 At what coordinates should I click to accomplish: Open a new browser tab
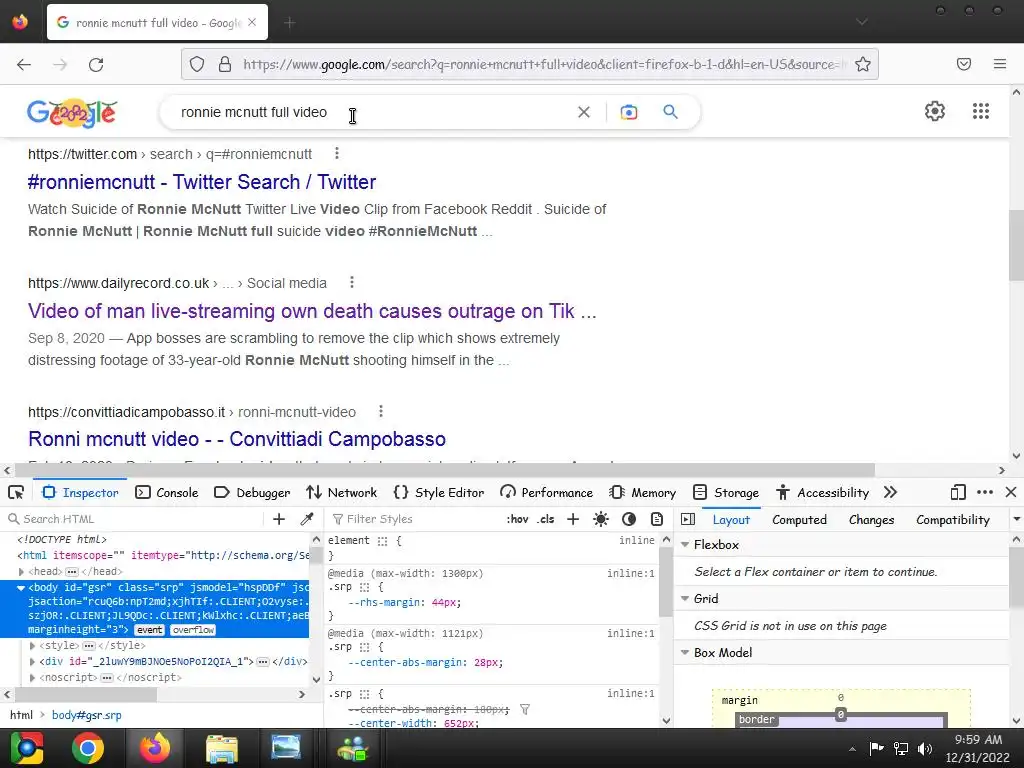pyautogui.click(x=289, y=23)
